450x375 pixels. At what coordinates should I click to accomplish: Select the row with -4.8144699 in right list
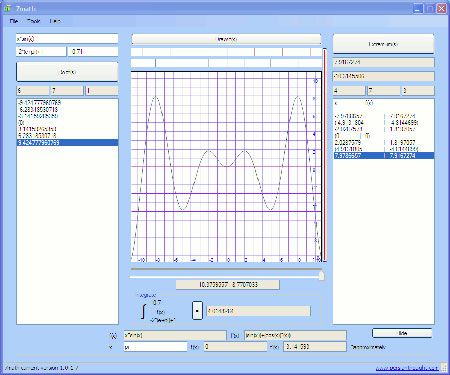[384, 123]
